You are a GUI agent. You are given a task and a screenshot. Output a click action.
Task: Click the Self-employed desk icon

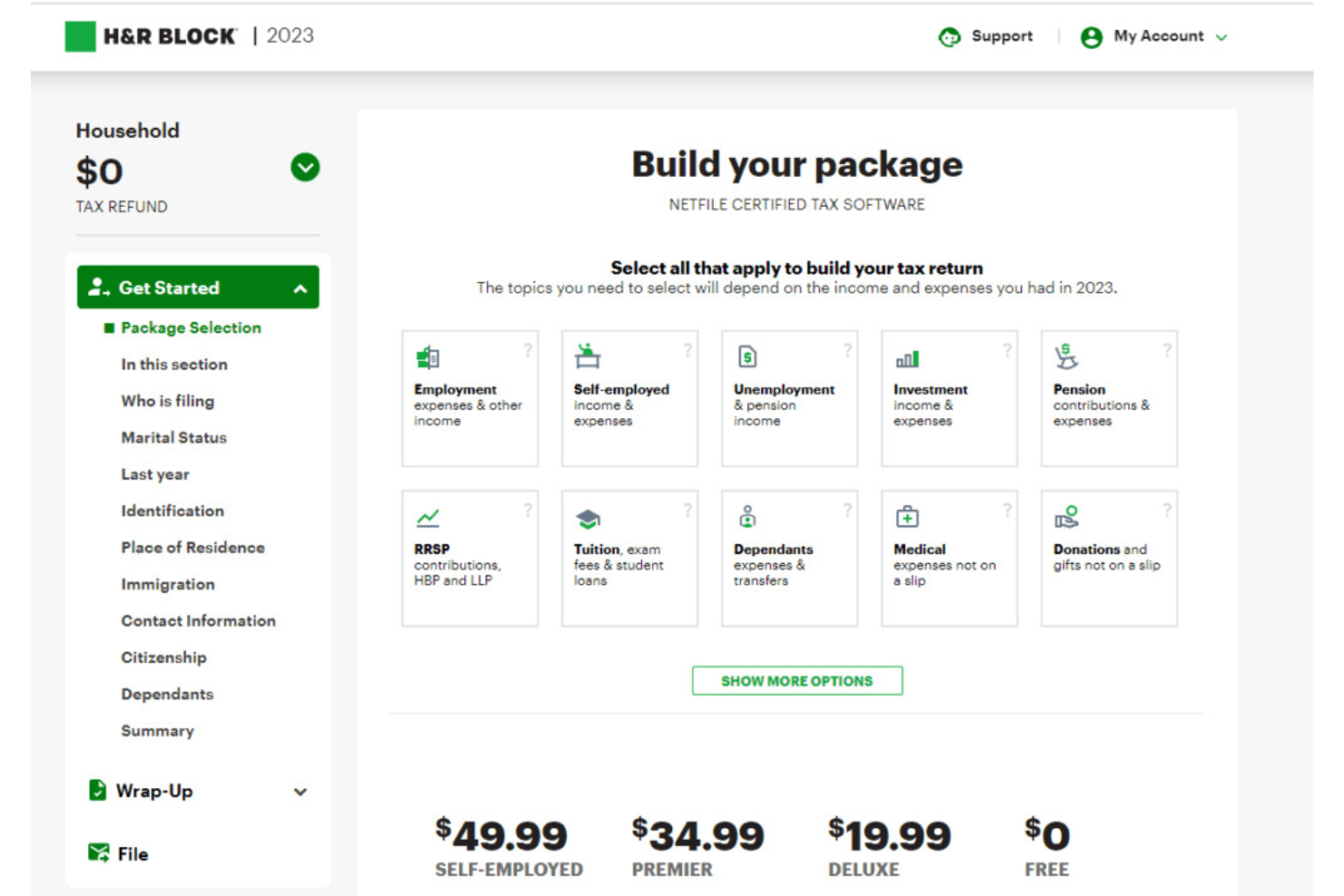[x=588, y=357]
